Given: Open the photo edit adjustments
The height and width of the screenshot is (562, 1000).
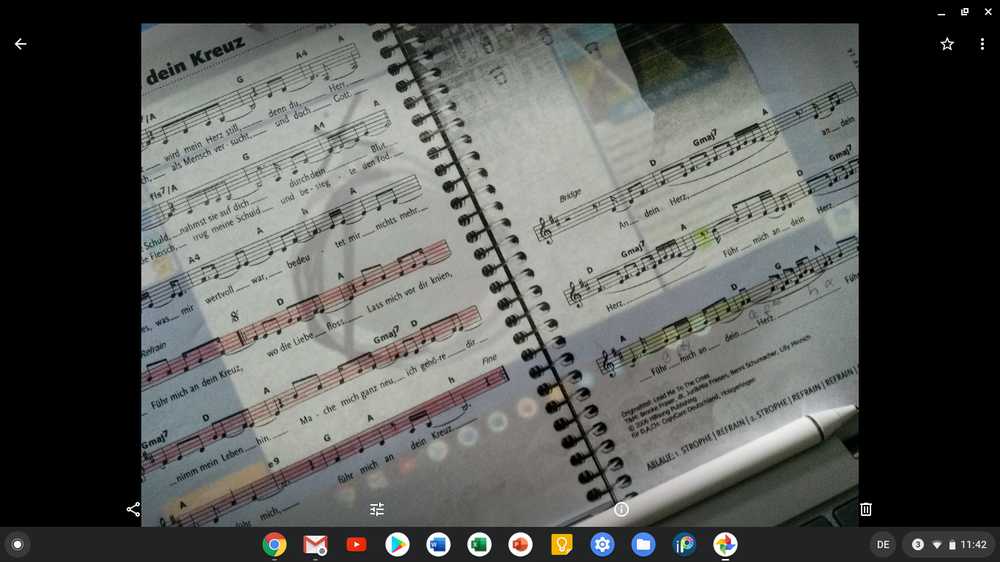Looking at the screenshot, I should tap(377, 509).
